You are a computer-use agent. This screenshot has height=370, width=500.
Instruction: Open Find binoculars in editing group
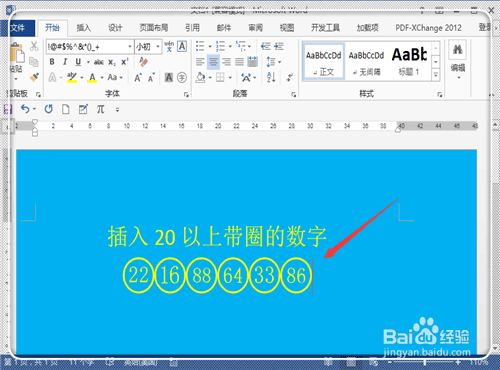point(458,50)
